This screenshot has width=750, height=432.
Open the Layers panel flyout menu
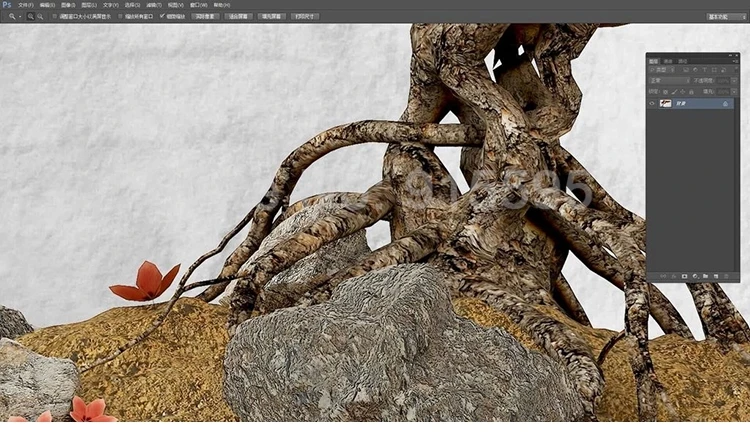point(734,60)
